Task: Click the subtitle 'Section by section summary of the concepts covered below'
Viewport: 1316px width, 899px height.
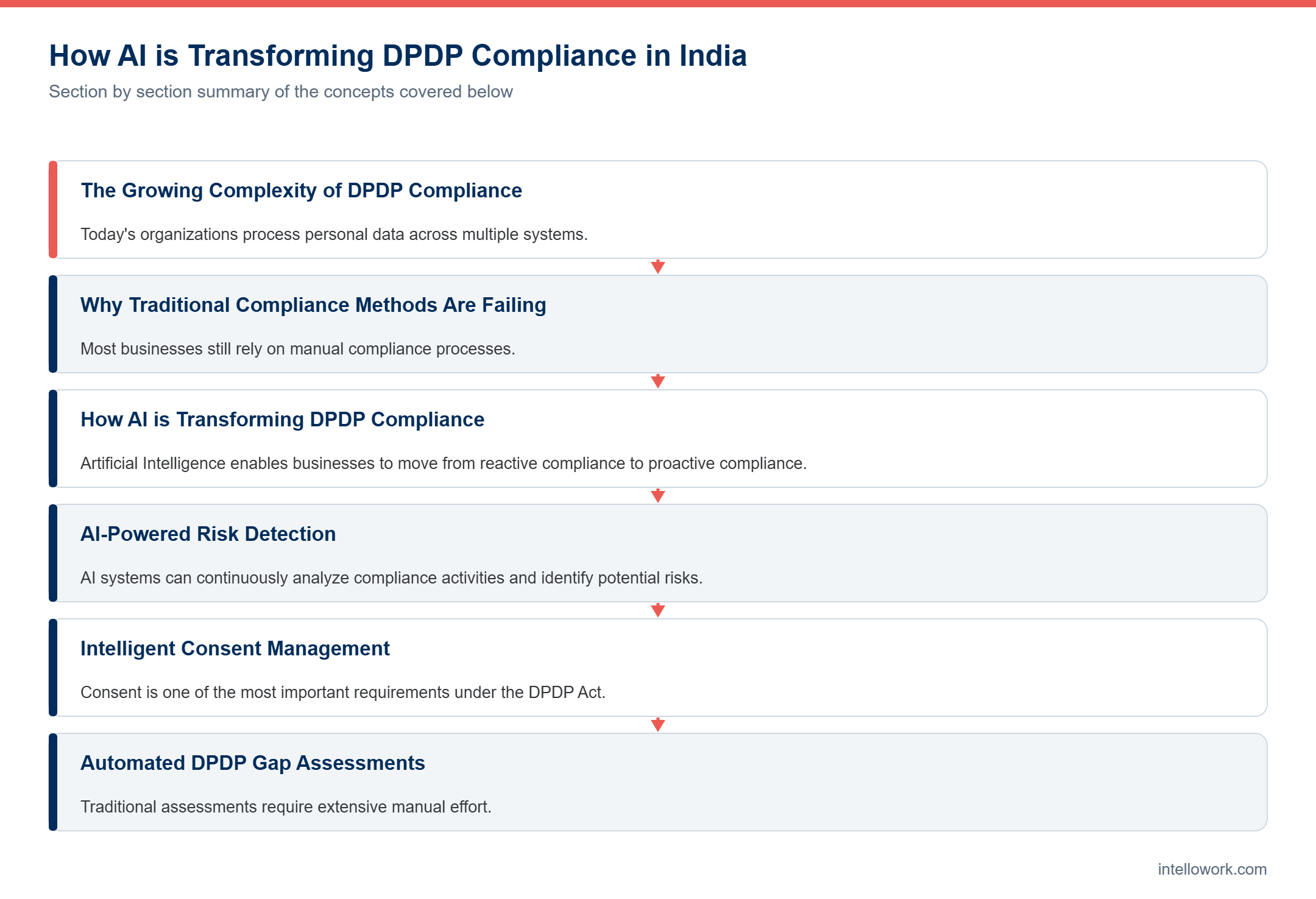Action: [x=281, y=91]
